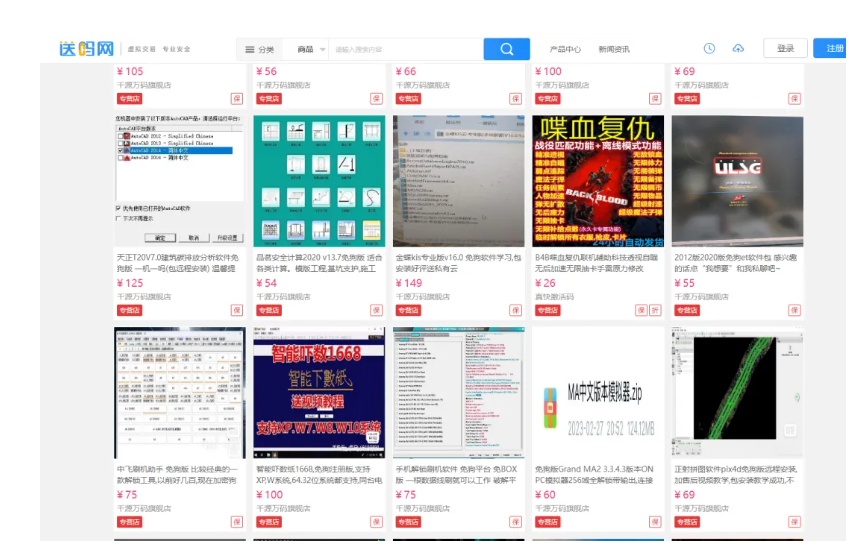This screenshot has height=559, width=862.
Task: Click 专营店 badge on the ¥66 item
Action: tap(408, 99)
